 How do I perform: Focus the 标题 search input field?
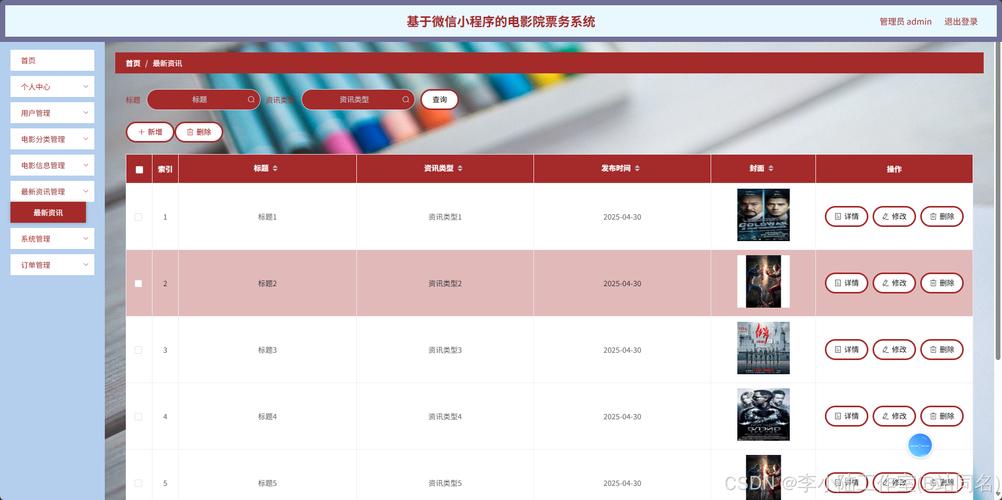[204, 100]
